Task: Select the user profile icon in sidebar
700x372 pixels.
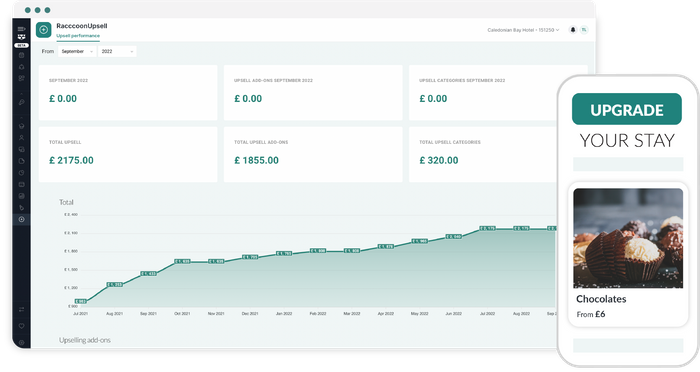Action: [x=21, y=138]
